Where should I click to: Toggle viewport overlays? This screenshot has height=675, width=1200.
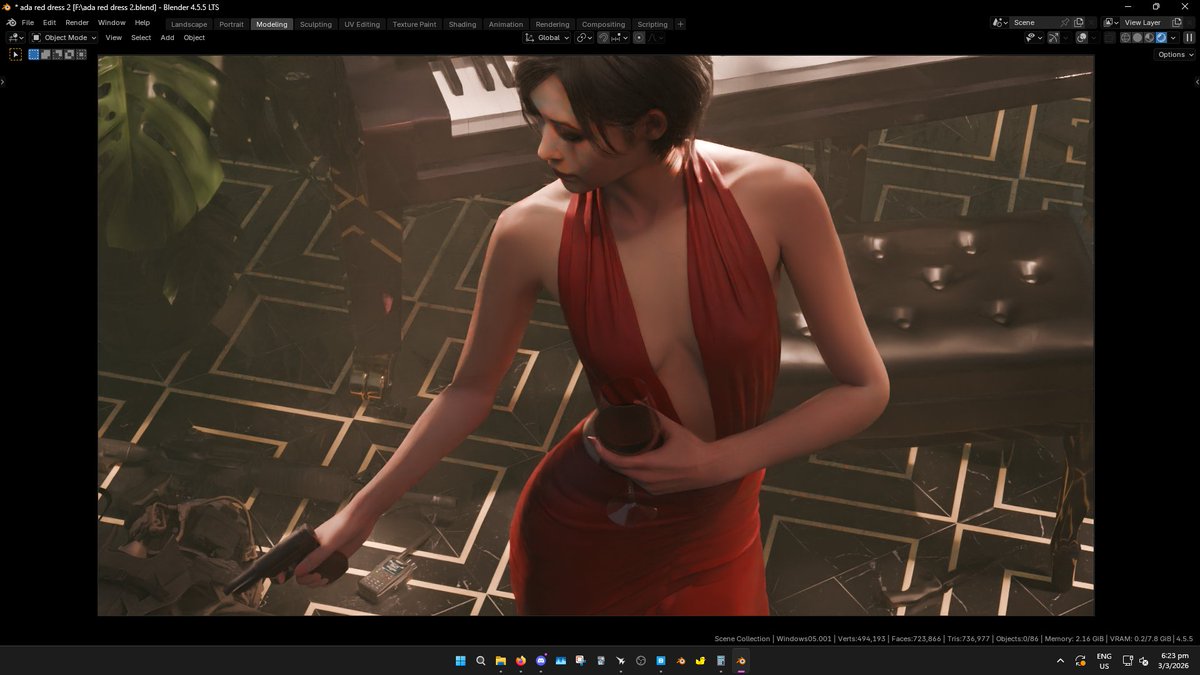click(x=1082, y=37)
